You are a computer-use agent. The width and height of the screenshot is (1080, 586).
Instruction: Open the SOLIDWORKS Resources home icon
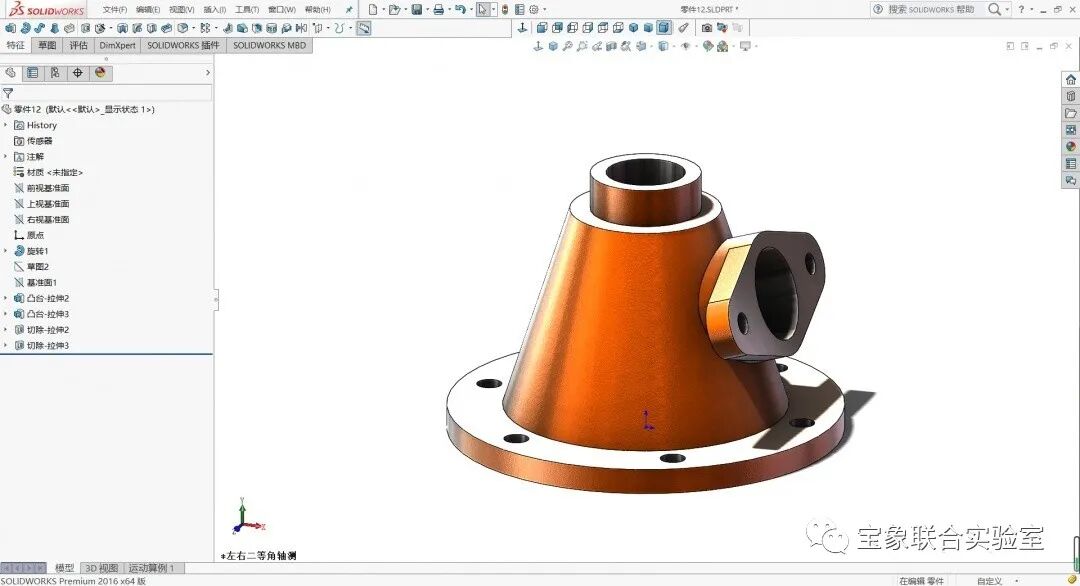click(1070, 79)
